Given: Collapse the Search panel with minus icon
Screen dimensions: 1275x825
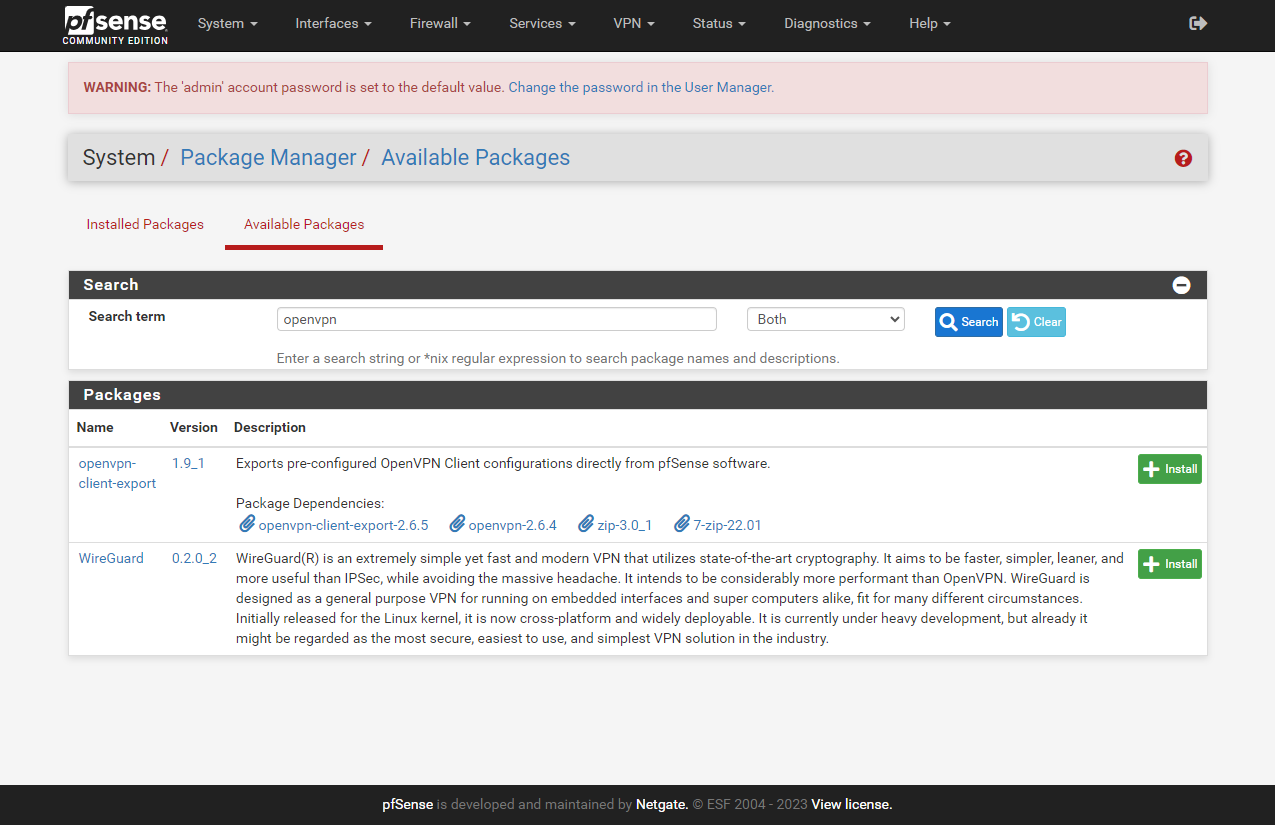Looking at the screenshot, I should click(1181, 285).
